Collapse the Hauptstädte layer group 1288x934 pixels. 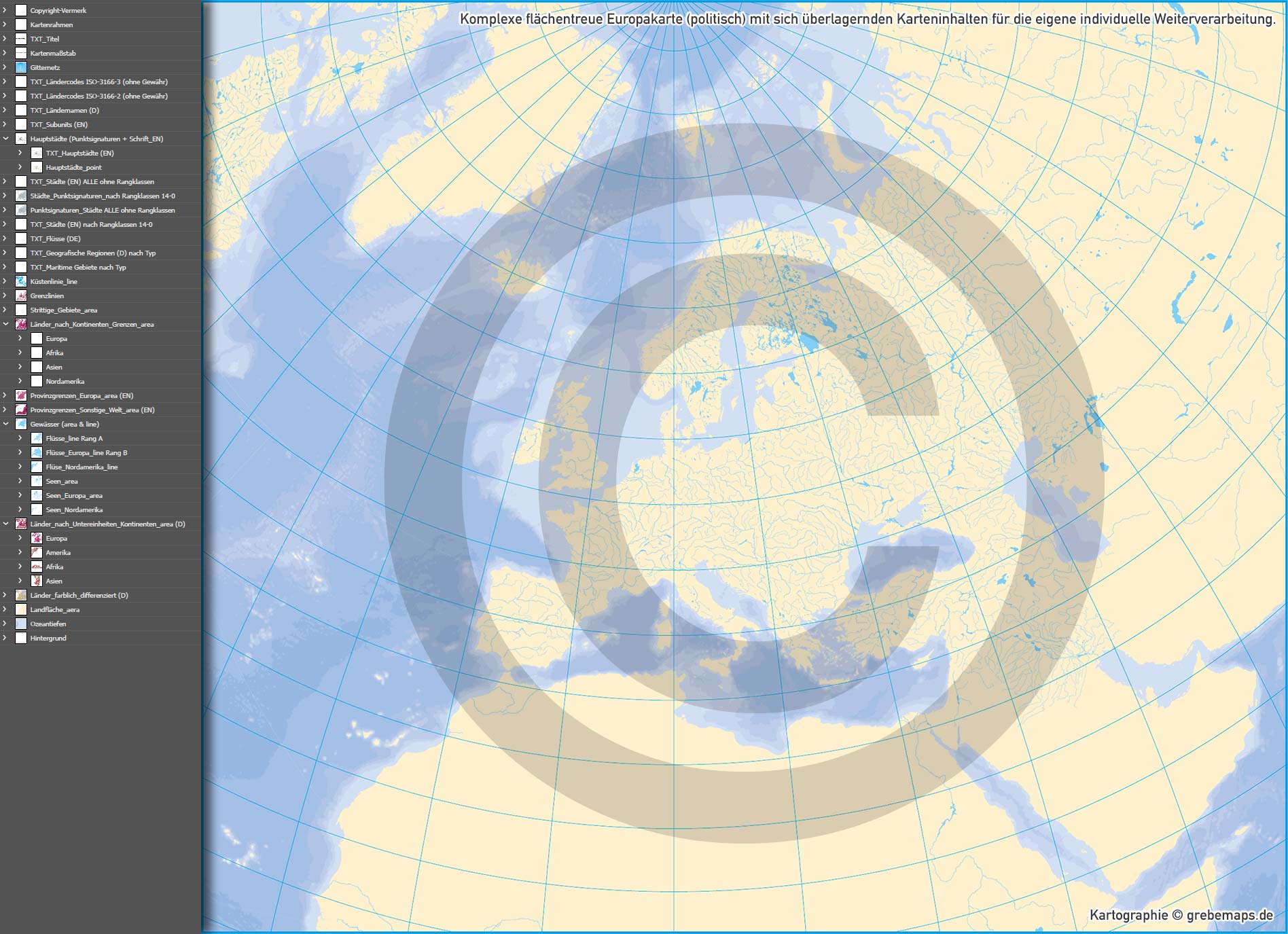5,139
